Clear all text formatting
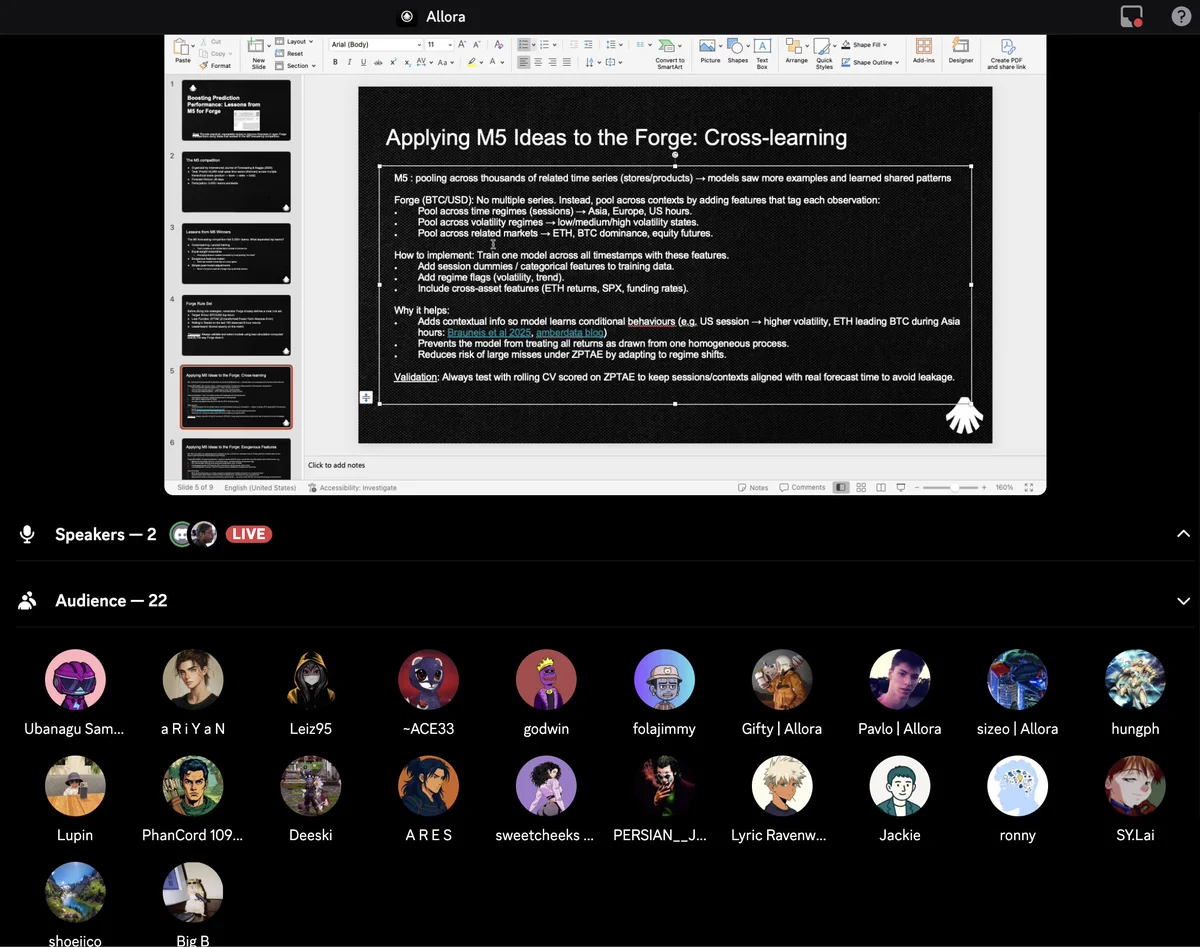The width and height of the screenshot is (1200, 947). [499, 45]
